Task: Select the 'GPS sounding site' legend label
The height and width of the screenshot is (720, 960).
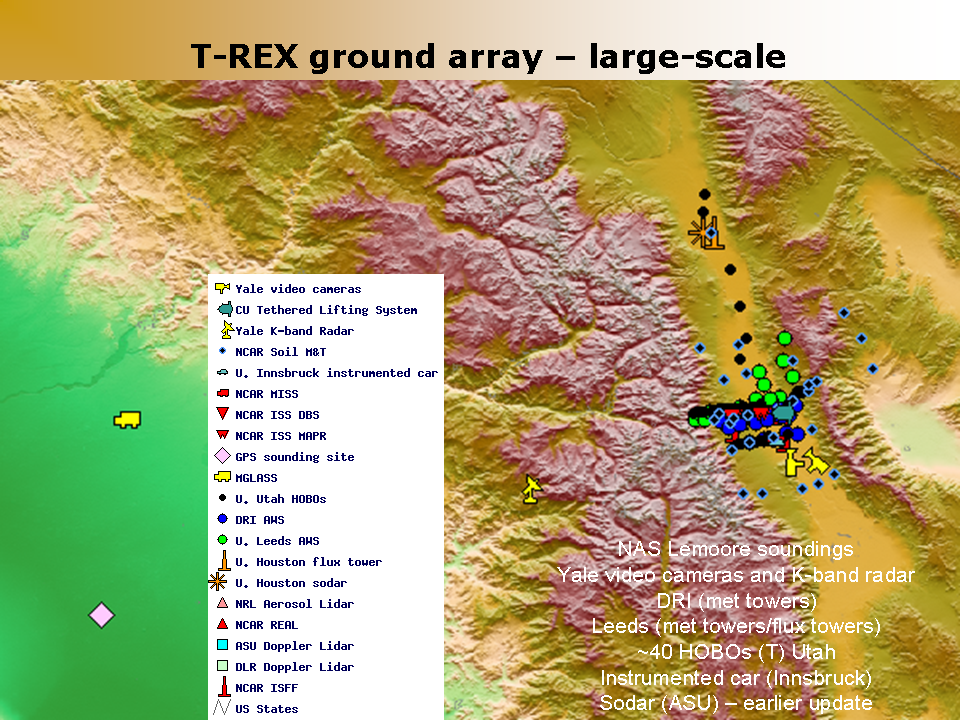Action: (294, 457)
